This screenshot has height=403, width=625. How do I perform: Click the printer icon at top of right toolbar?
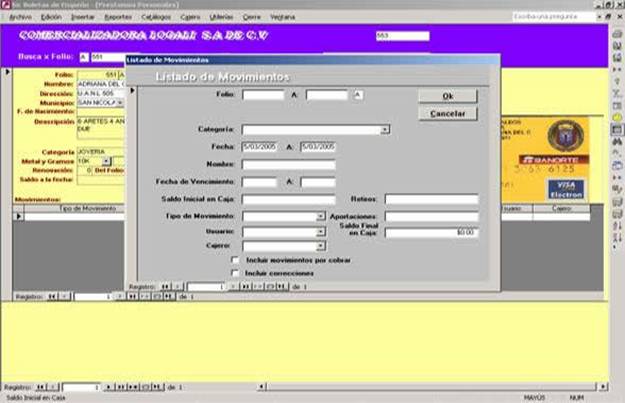tap(617, 34)
